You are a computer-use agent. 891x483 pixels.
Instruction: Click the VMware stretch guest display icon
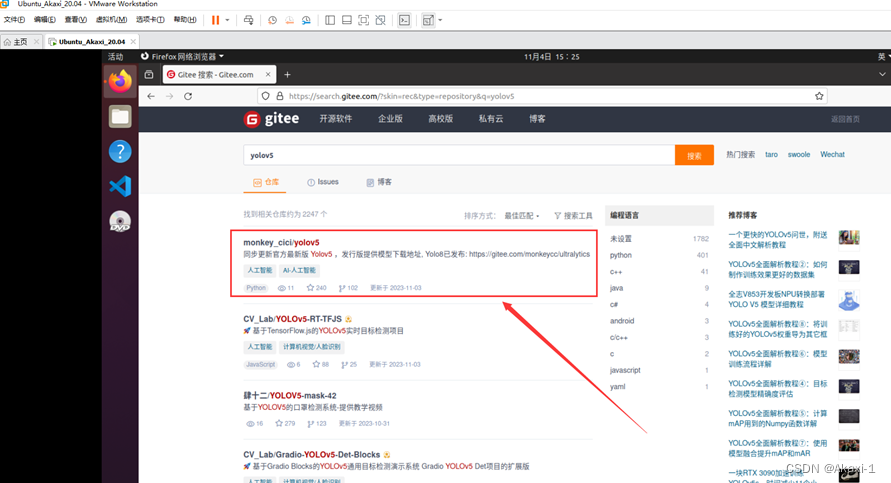(428, 20)
